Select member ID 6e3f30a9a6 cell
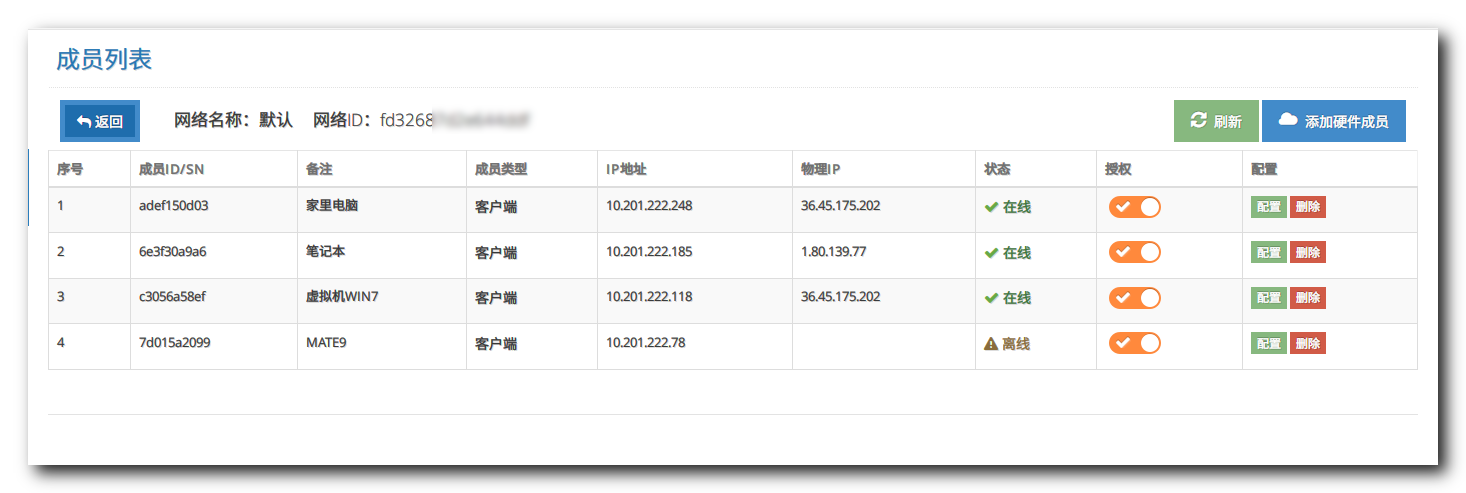Image resolution: width=1466 pixels, height=493 pixels. 173,252
